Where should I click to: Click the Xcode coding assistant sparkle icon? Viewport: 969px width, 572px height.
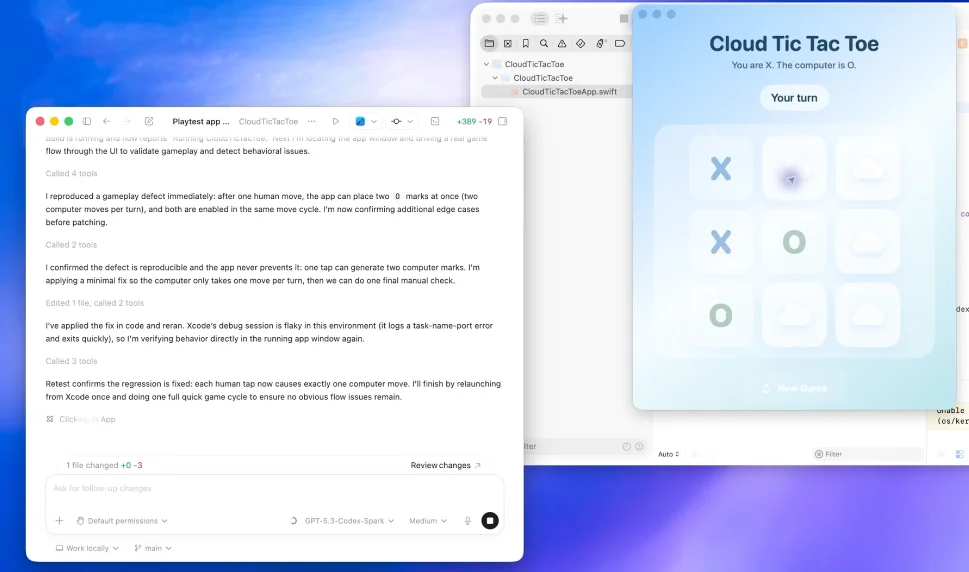point(561,19)
